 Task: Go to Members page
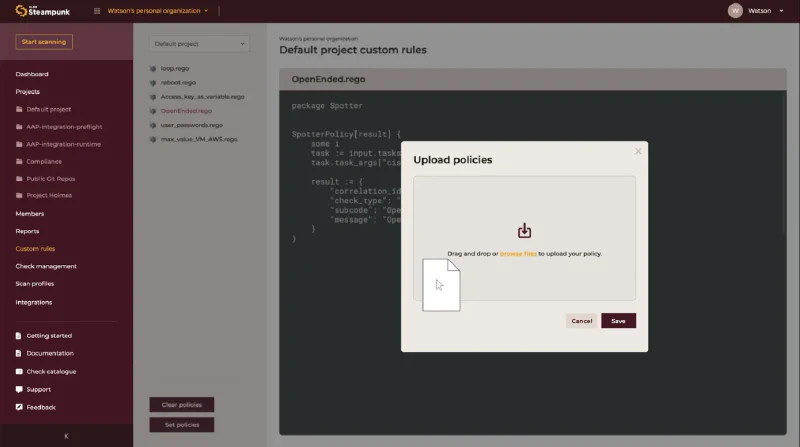click(30, 214)
